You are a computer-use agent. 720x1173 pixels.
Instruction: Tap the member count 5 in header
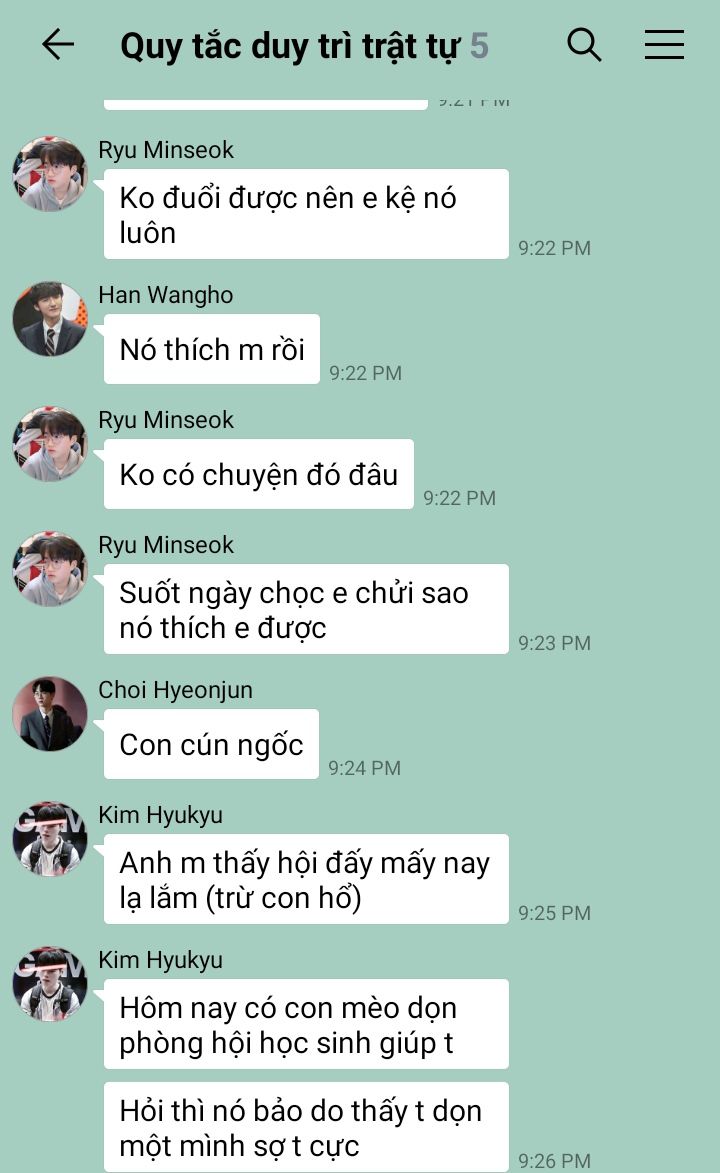pos(479,46)
